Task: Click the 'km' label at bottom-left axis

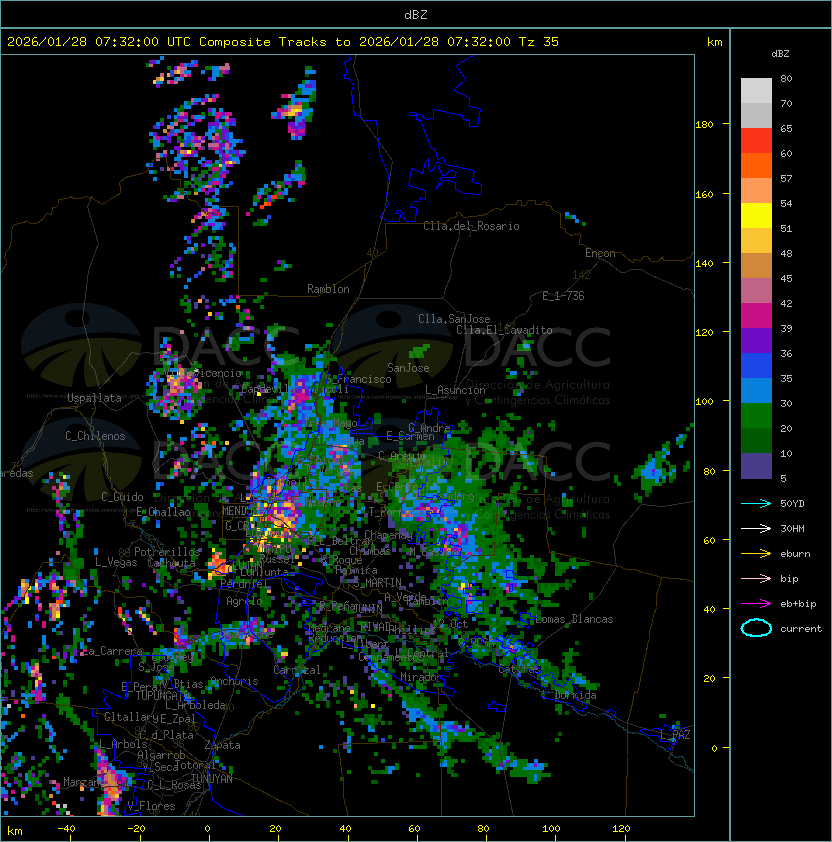Action: (15, 831)
